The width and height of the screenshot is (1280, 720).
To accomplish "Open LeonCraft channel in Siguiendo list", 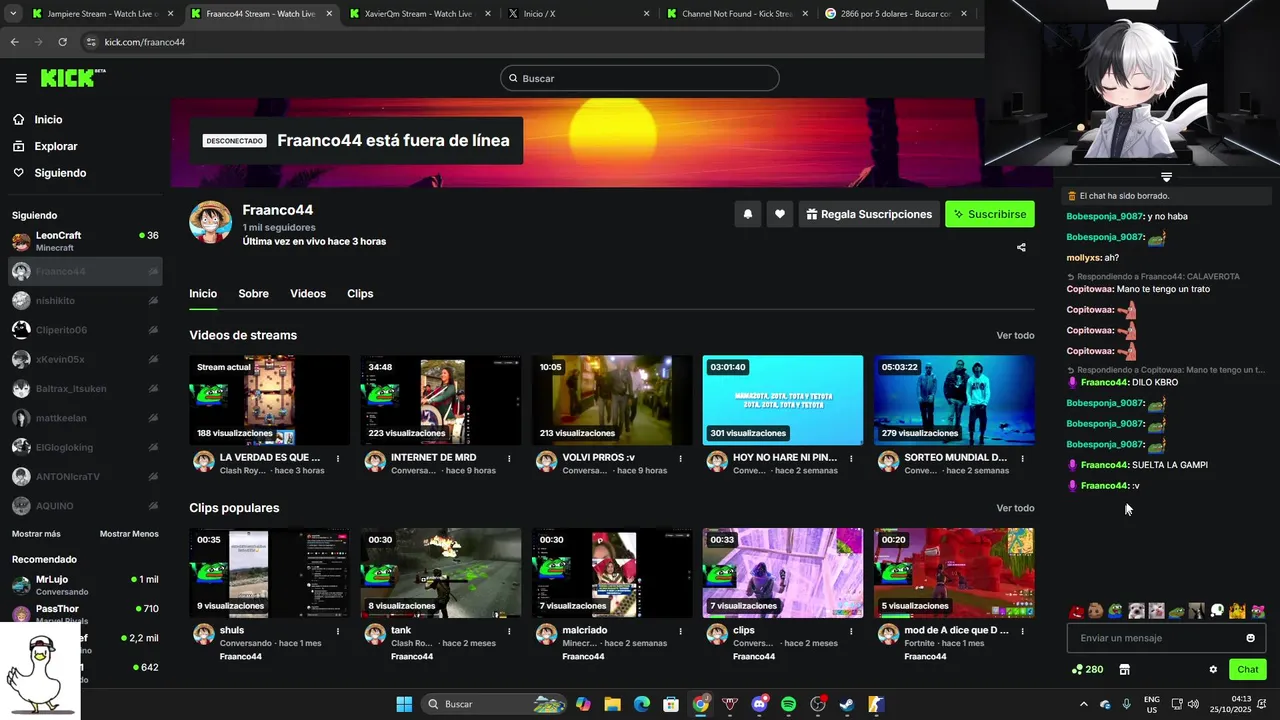I will click(x=85, y=241).
